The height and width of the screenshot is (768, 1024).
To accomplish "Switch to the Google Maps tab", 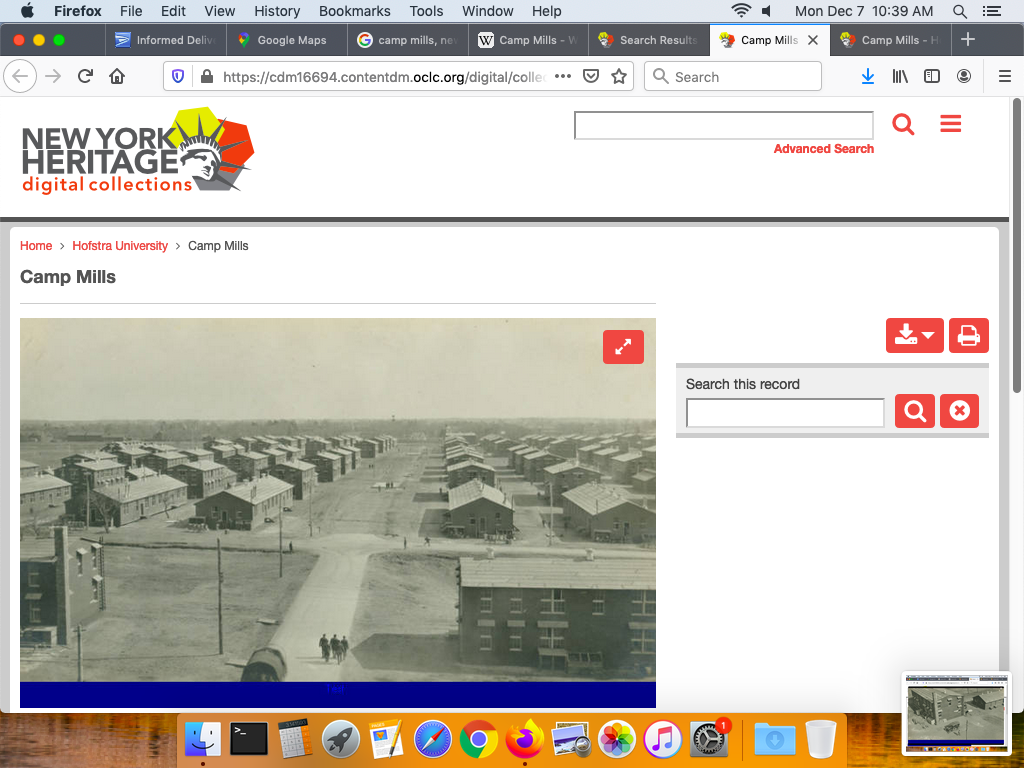I will tap(290, 40).
